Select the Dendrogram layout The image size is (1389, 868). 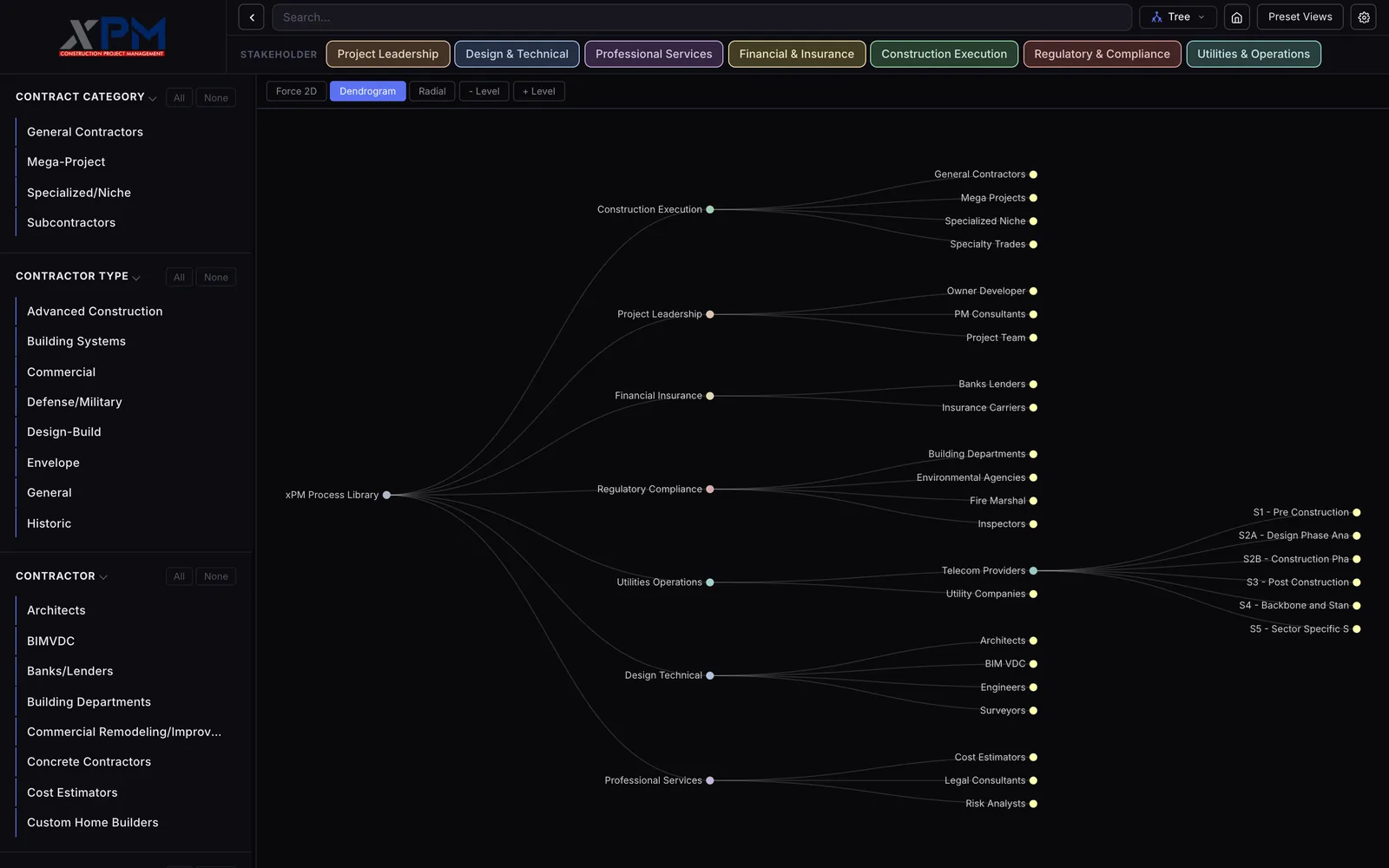pos(367,91)
